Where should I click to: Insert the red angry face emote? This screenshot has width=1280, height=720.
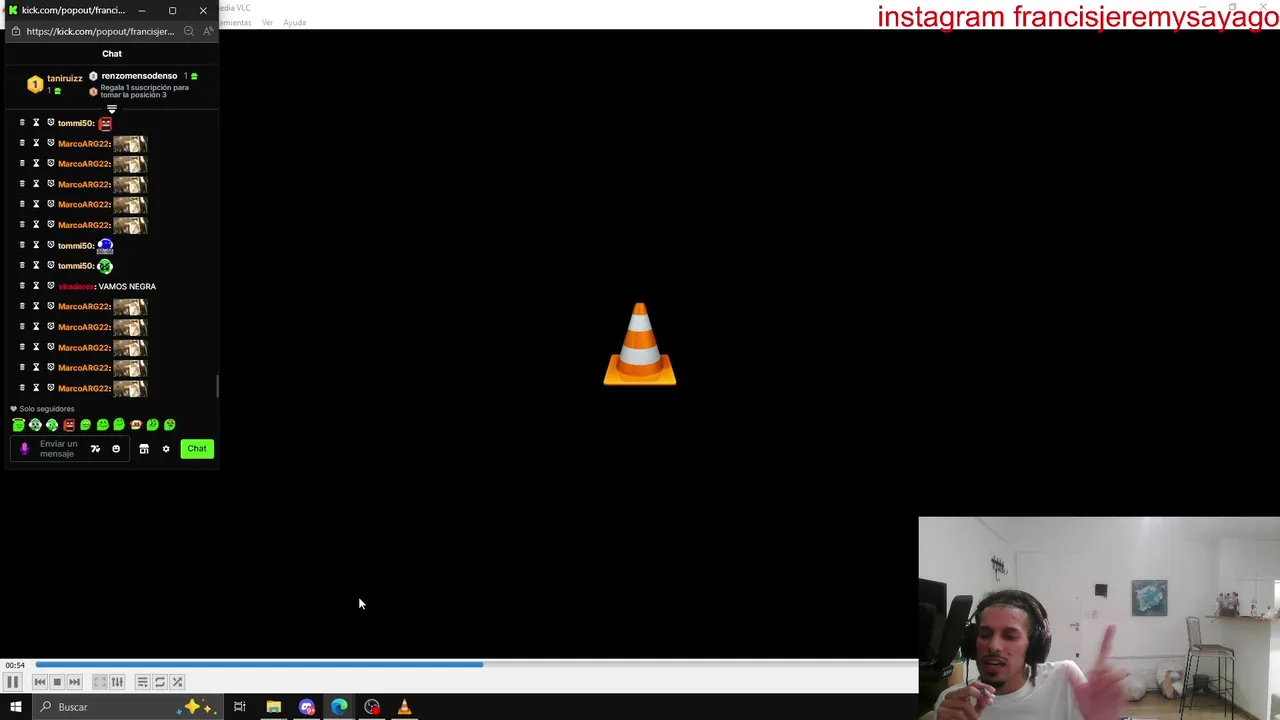[x=69, y=425]
